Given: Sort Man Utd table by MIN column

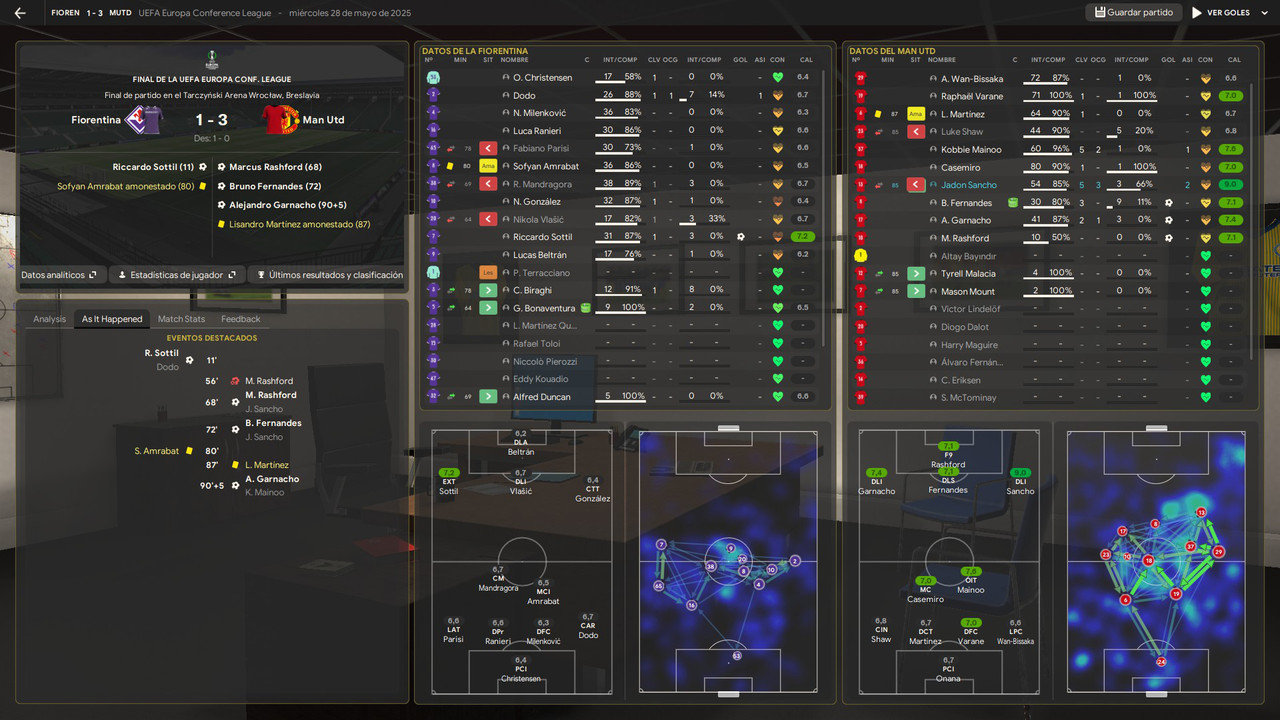Looking at the screenshot, I should click(x=887, y=60).
